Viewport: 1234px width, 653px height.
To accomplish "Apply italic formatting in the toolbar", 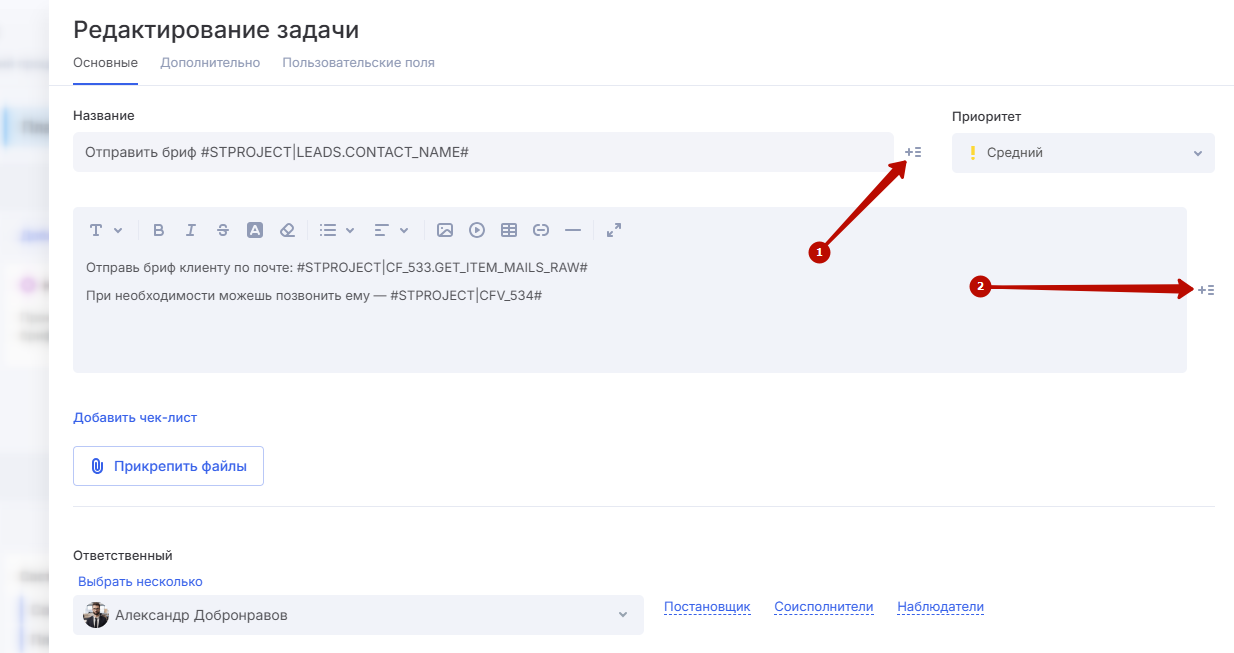I will pos(191,230).
